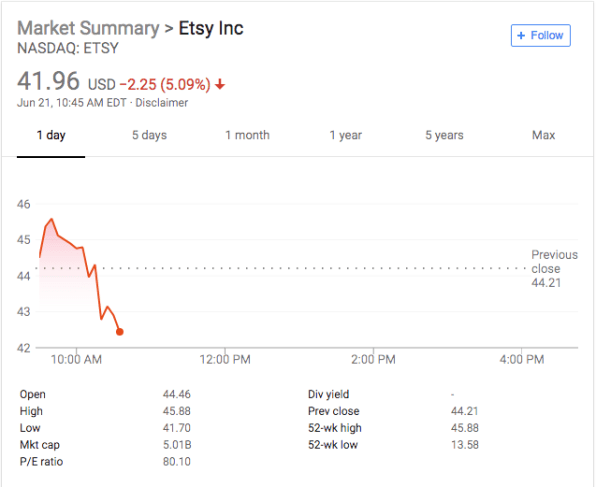Select the Max time range
The height and width of the screenshot is (487, 596).
(x=544, y=135)
